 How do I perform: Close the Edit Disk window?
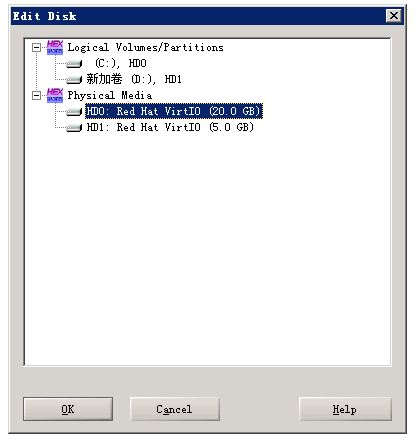[x=394, y=16]
